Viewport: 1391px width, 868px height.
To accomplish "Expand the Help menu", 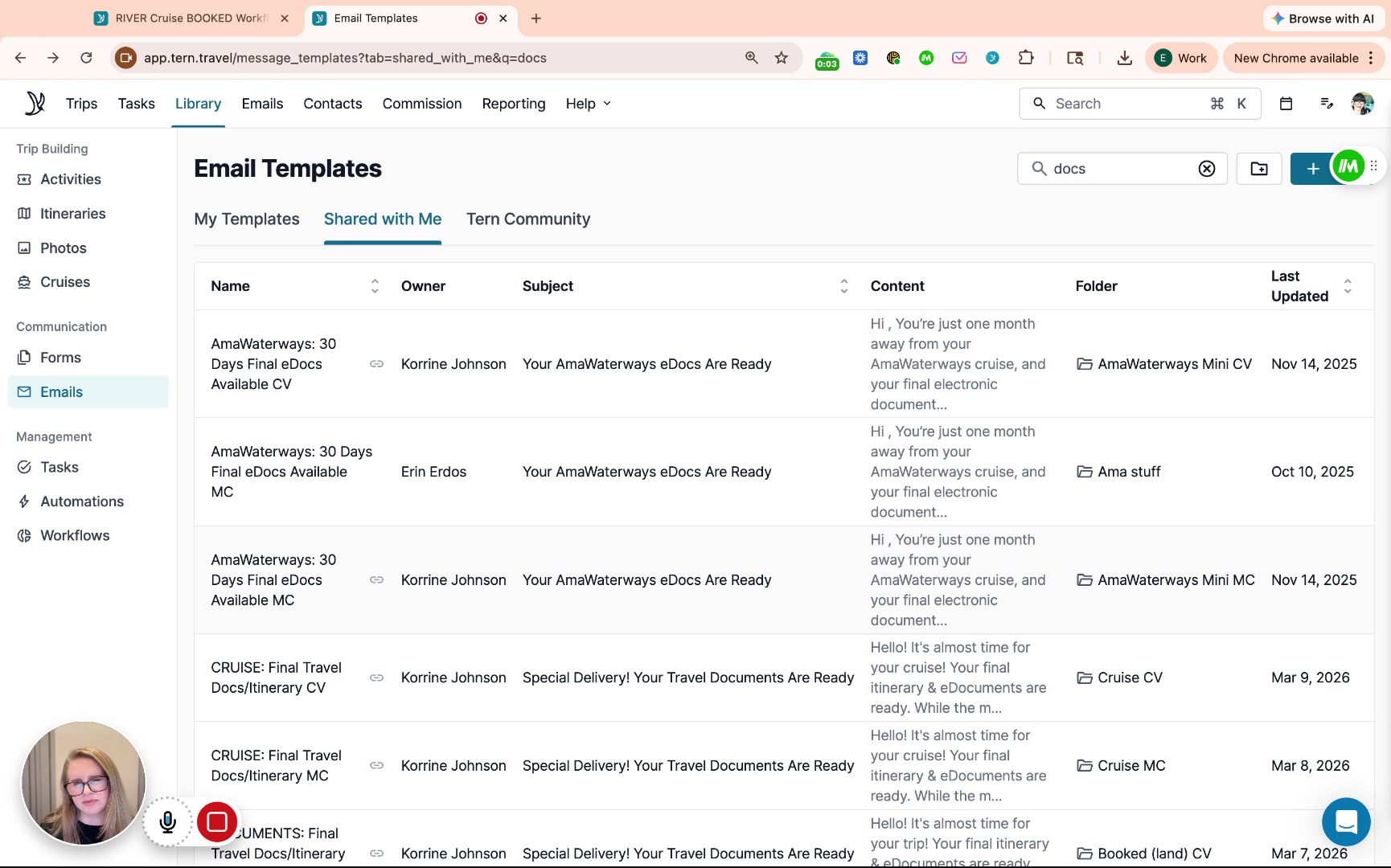I will click(588, 104).
